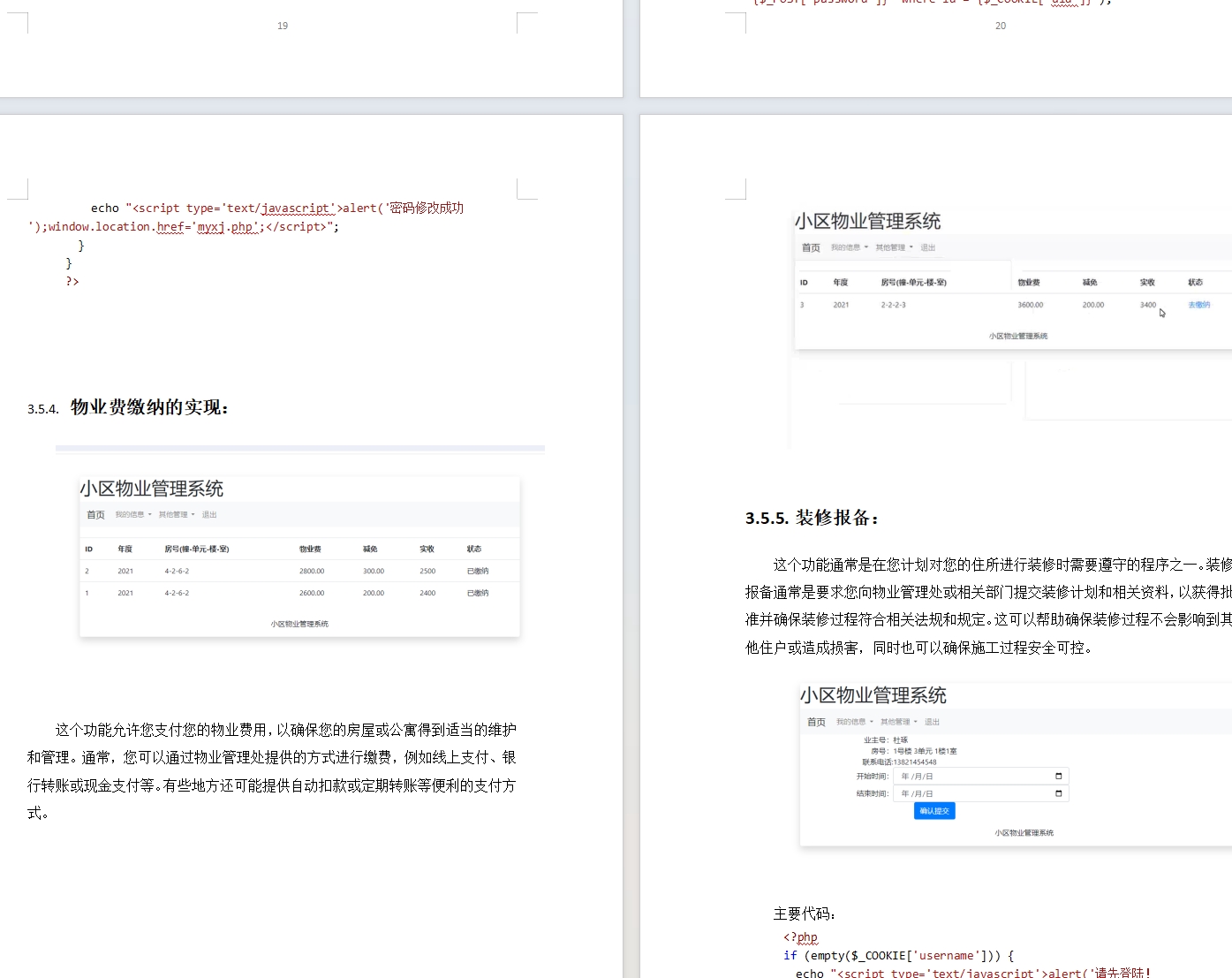Viewport: 1232px width, 978px height.
Task: Click 退出 in the 装修报备 form screenshot
Action: (932, 722)
